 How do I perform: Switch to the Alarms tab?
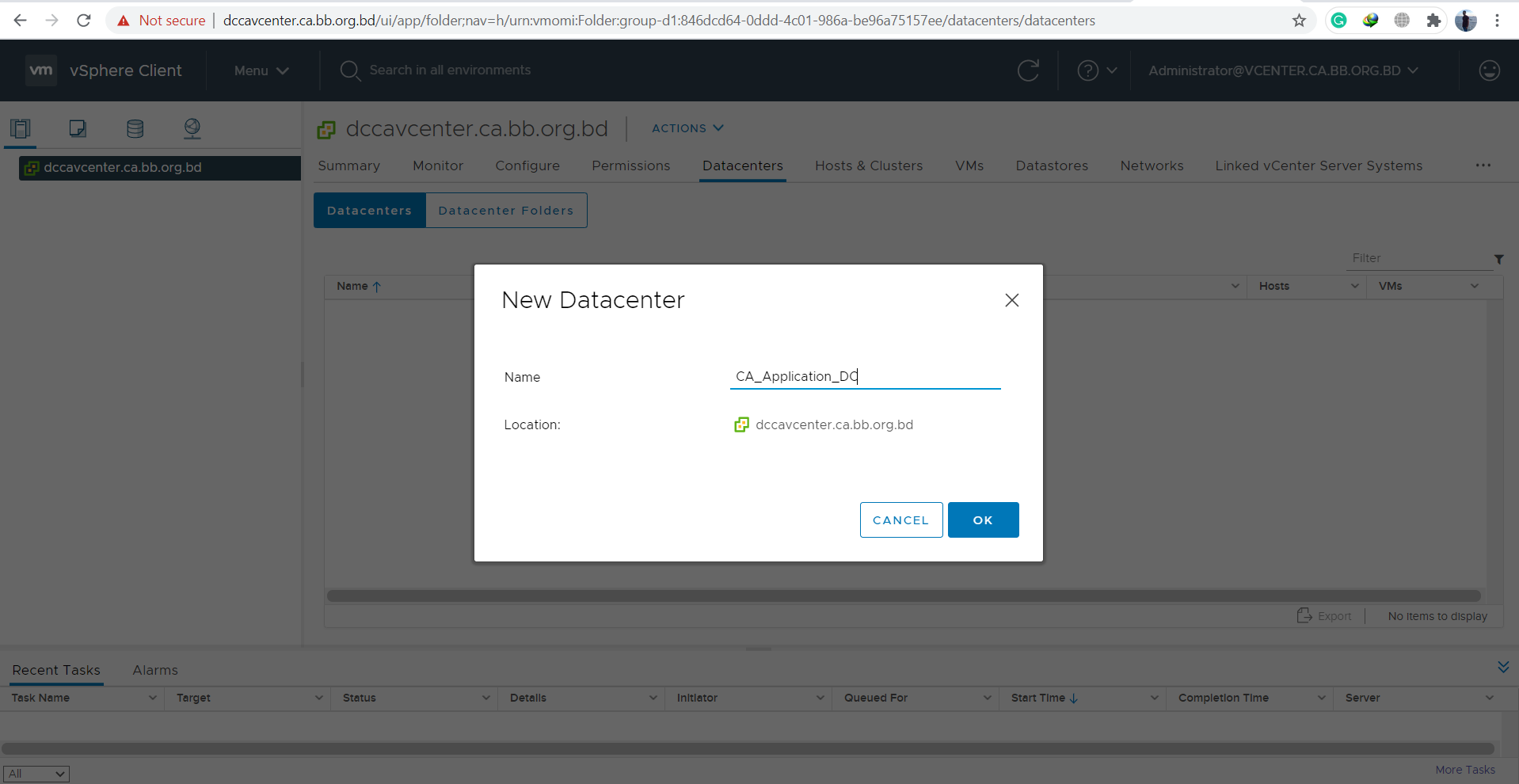[x=155, y=670]
